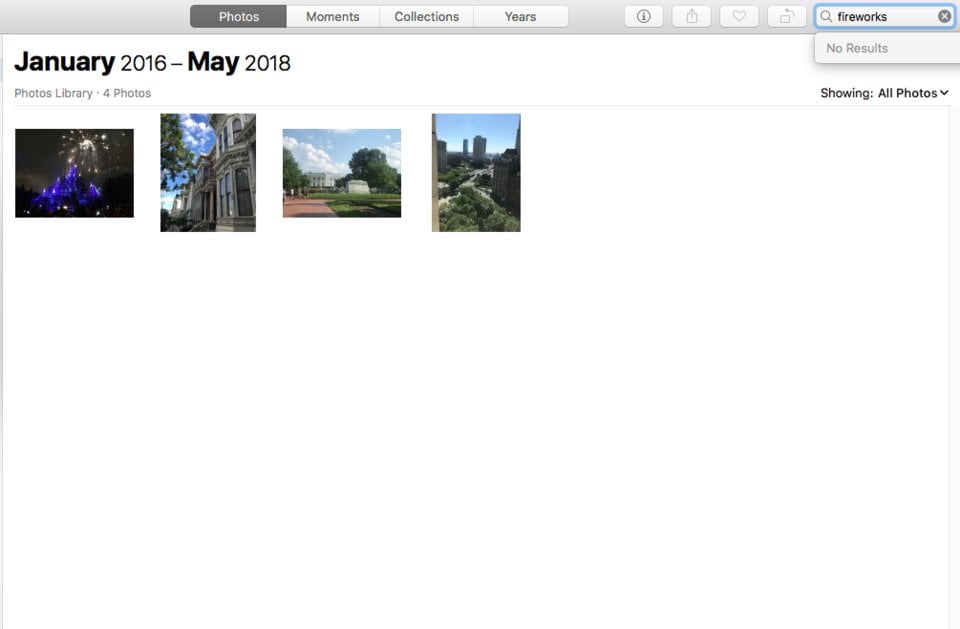The width and height of the screenshot is (960, 629).
Task: Go to the Years view tab
Action: (x=520, y=16)
